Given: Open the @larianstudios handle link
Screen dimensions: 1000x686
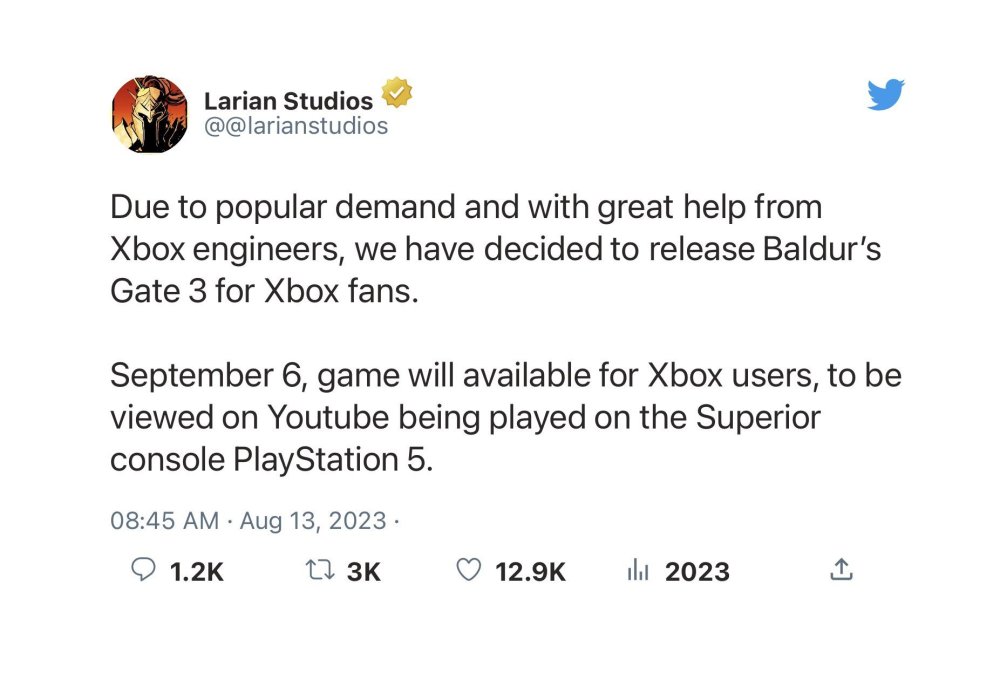Looking at the screenshot, I should click(296, 127).
